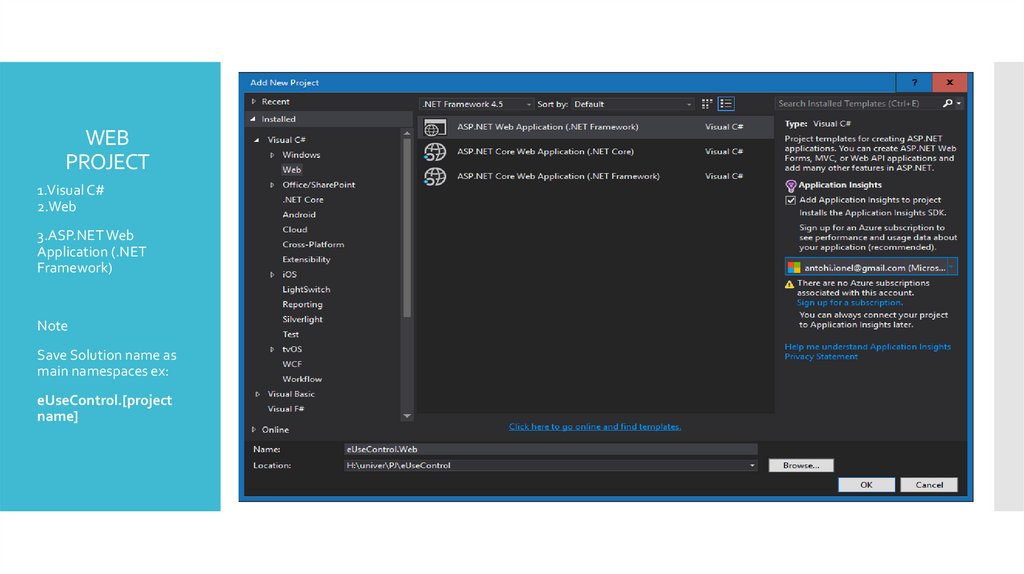This screenshot has height=574, width=1024.
Task: Click the Browse... button
Action: click(801, 466)
